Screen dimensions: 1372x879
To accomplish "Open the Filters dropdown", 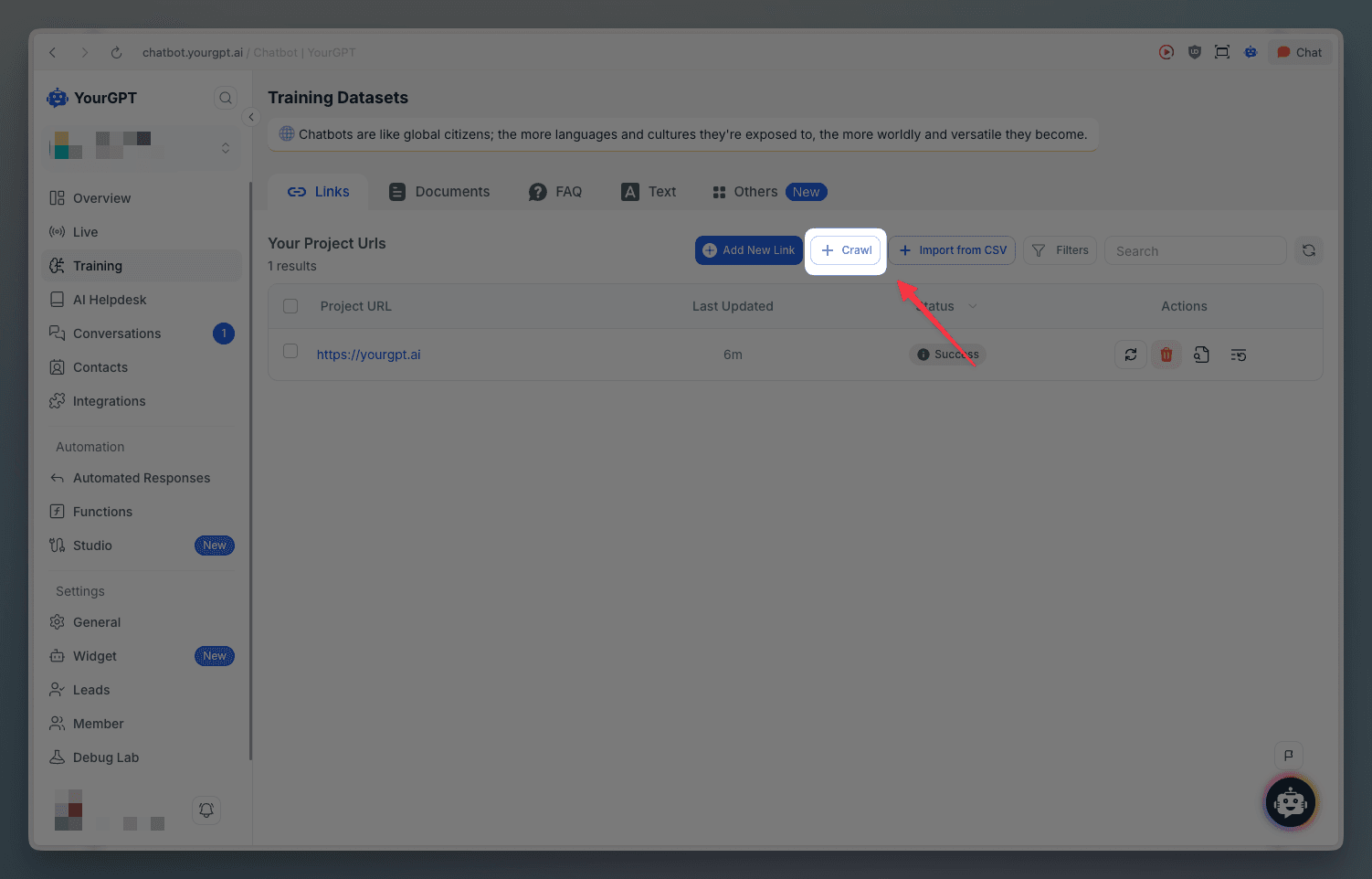I will pos(1060,250).
